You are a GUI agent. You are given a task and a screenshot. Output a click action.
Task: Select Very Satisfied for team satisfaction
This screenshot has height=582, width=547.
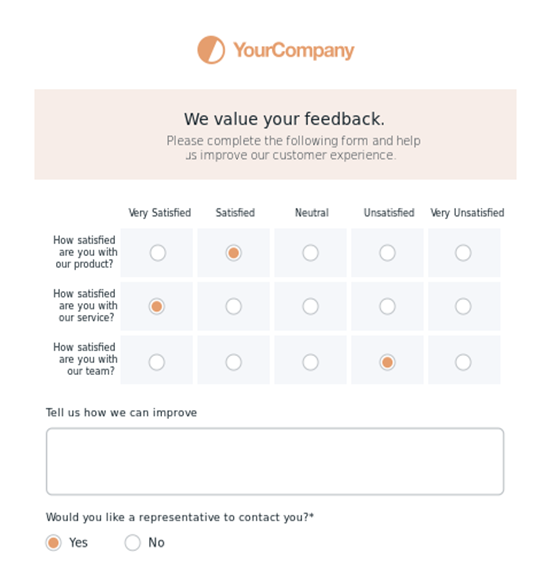click(x=157, y=362)
